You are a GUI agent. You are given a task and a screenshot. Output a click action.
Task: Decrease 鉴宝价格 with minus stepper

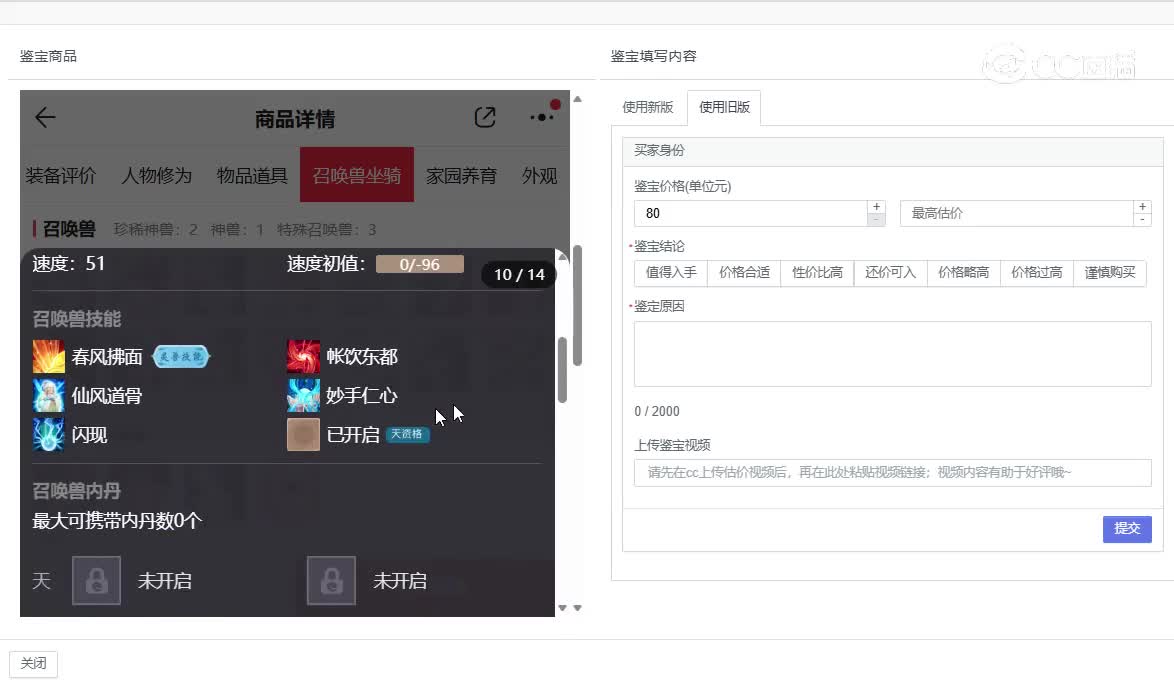point(877,220)
